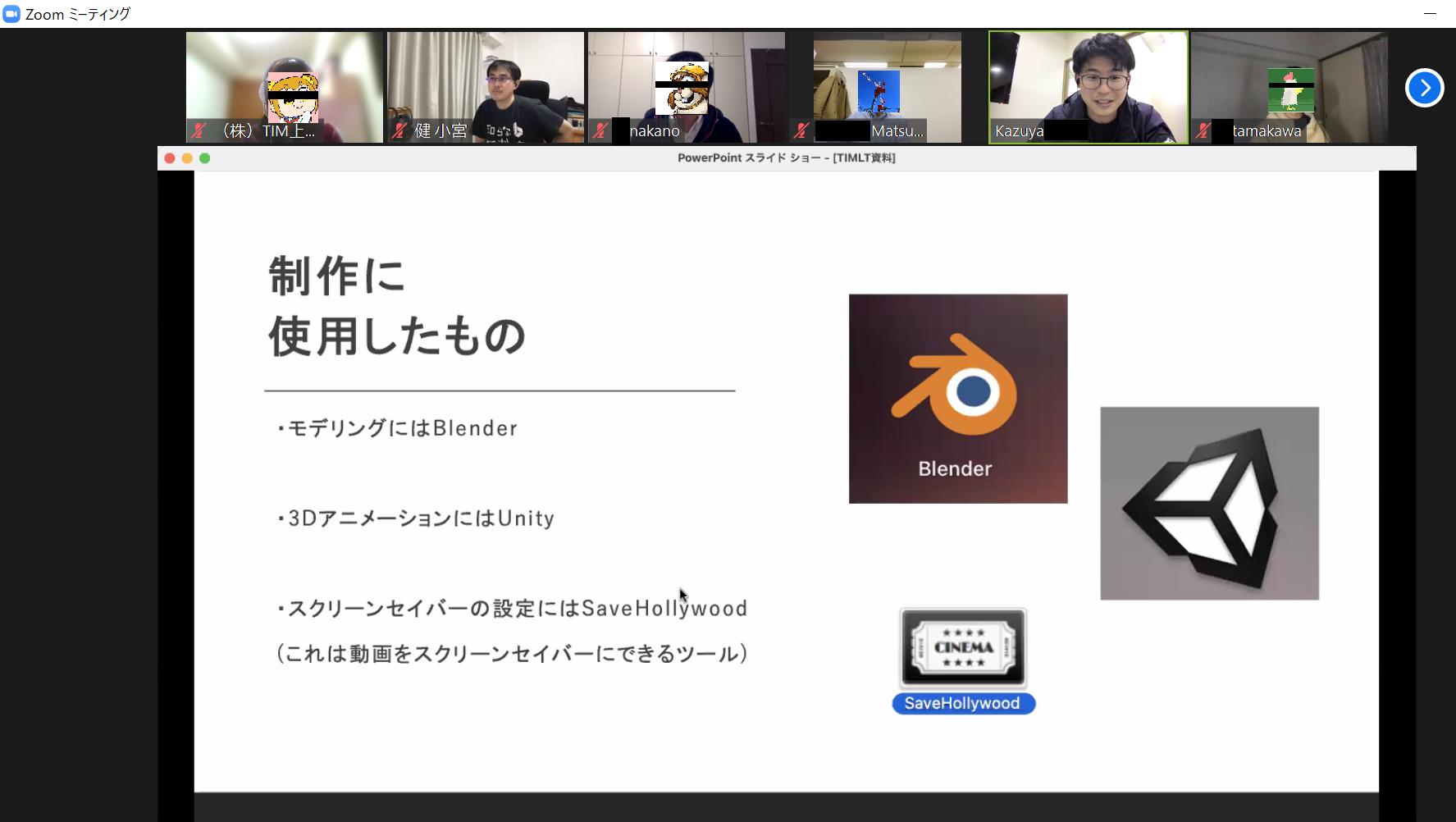Click muted microphone icon on tamakawa tile
The image size is (1456, 822).
click(1203, 130)
